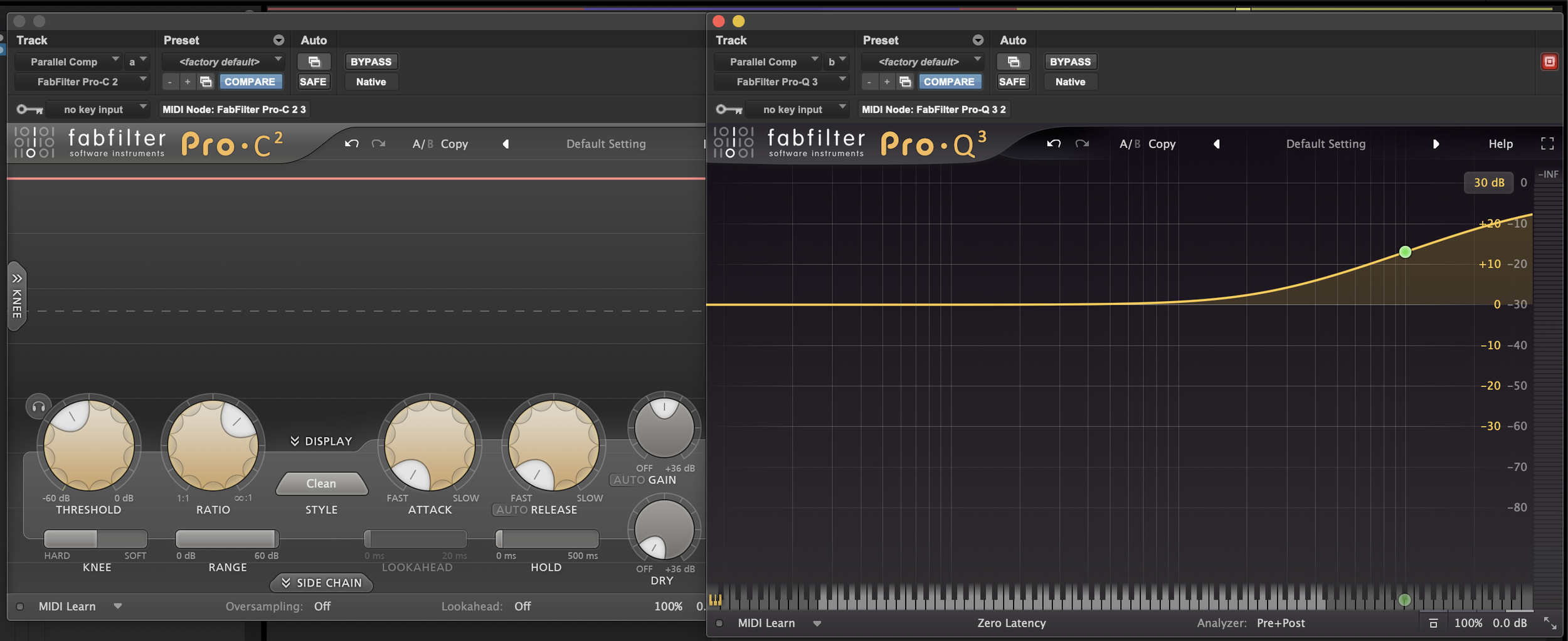Click red target button in Pro-Q 3 window
This screenshot has height=641, width=1568.
tap(1549, 61)
